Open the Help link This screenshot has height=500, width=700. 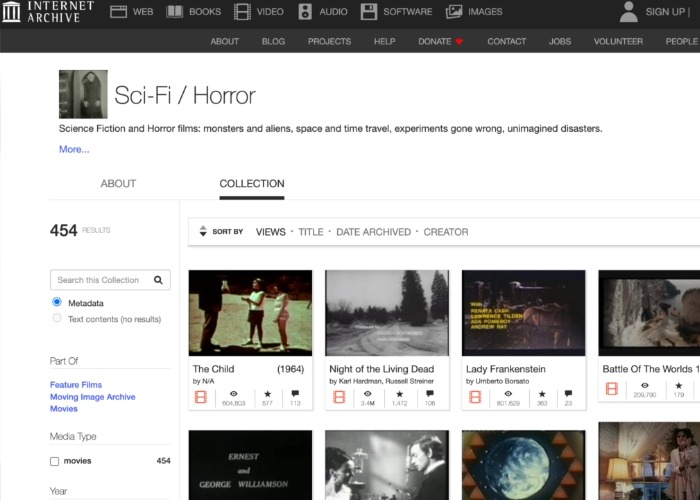click(x=384, y=42)
